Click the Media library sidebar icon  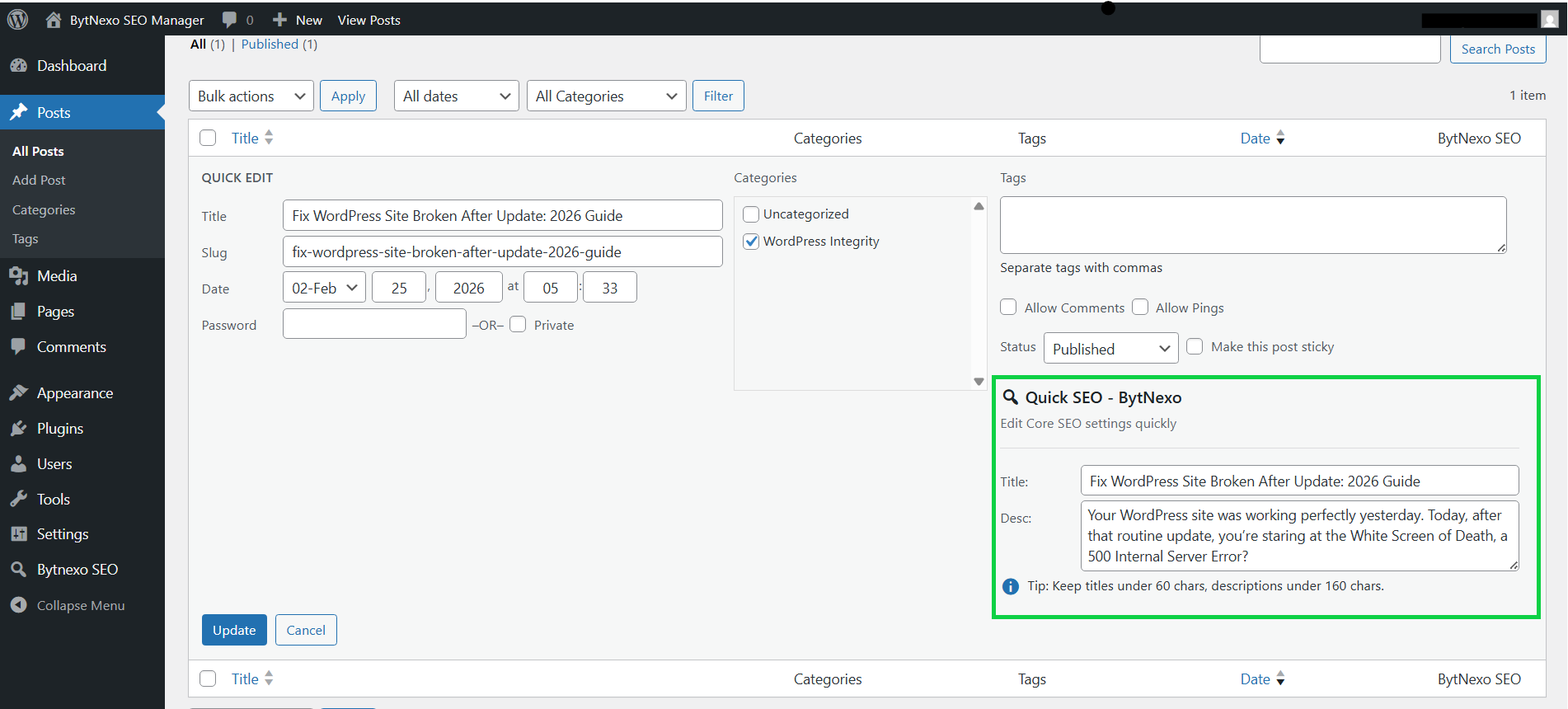(18, 276)
